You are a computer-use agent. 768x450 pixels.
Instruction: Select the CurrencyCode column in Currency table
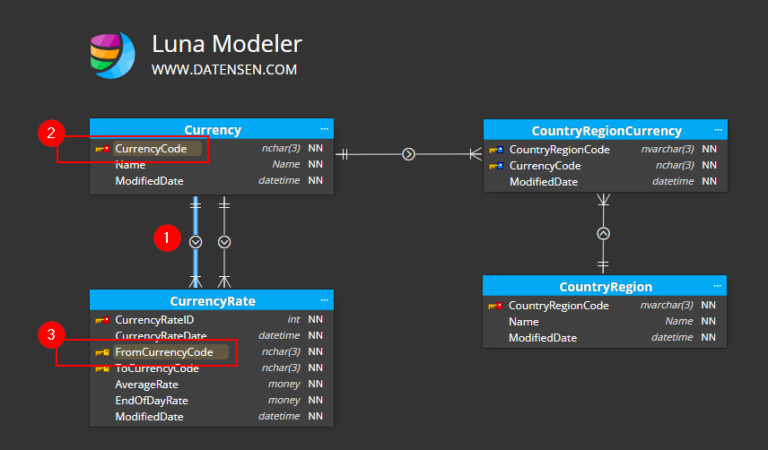(x=212, y=149)
